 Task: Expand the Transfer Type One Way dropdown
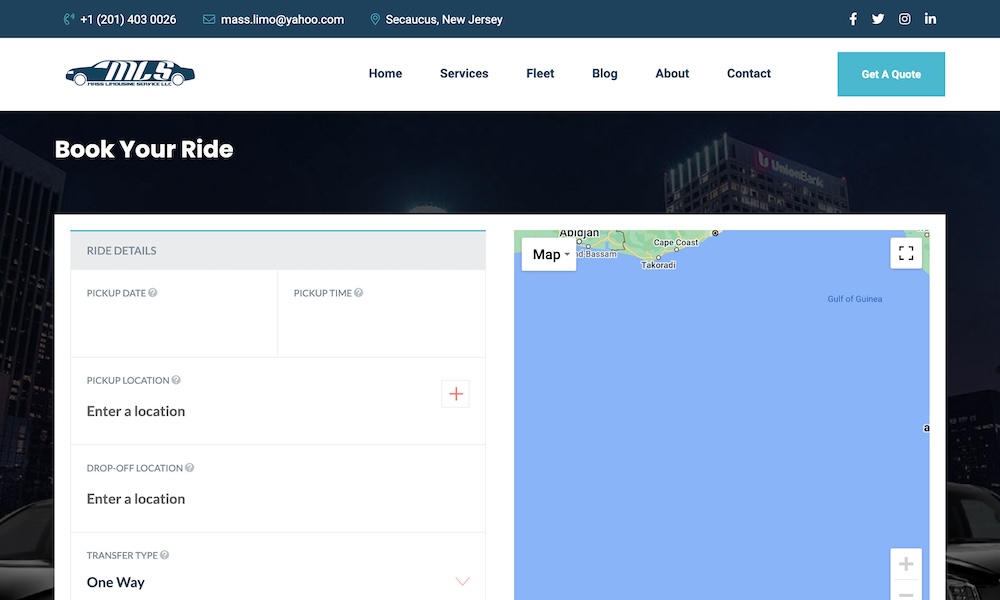click(462, 582)
